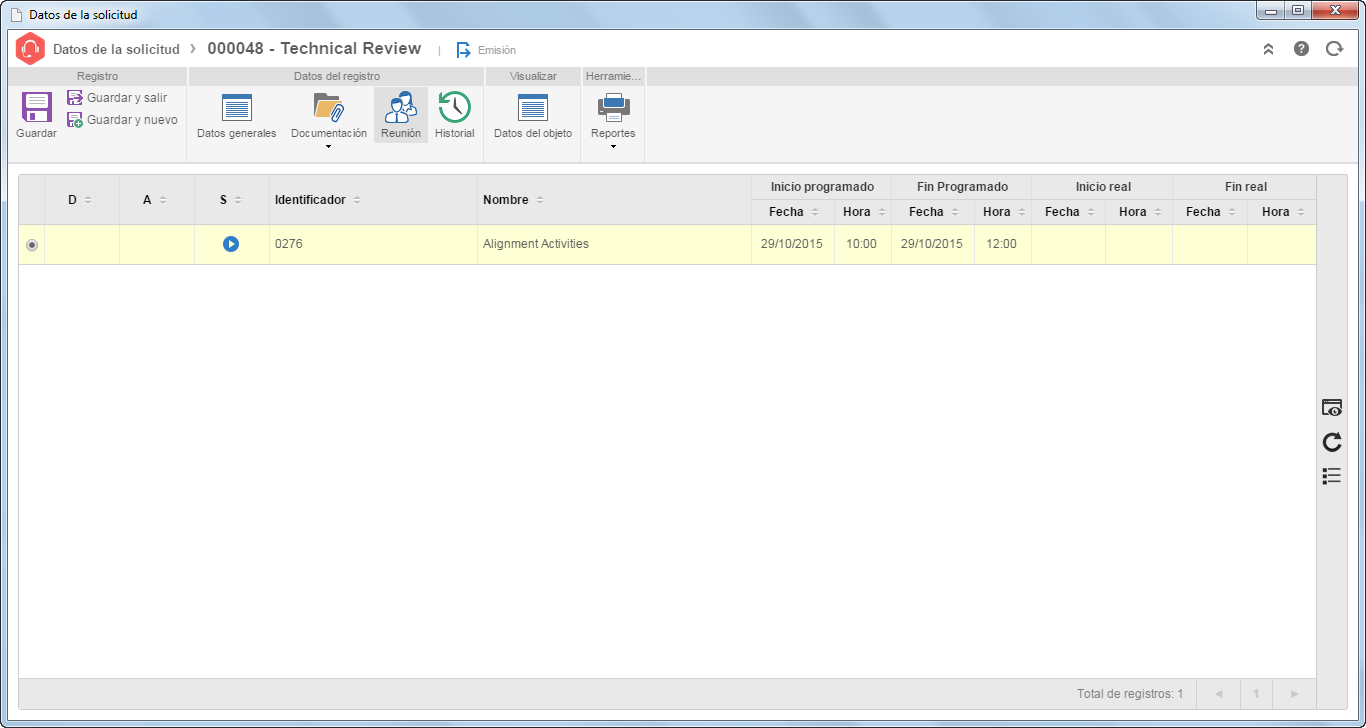The width and height of the screenshot is (1366, 728).
Task: Open the list options icon in sidebar
Action: (1332, 476)
